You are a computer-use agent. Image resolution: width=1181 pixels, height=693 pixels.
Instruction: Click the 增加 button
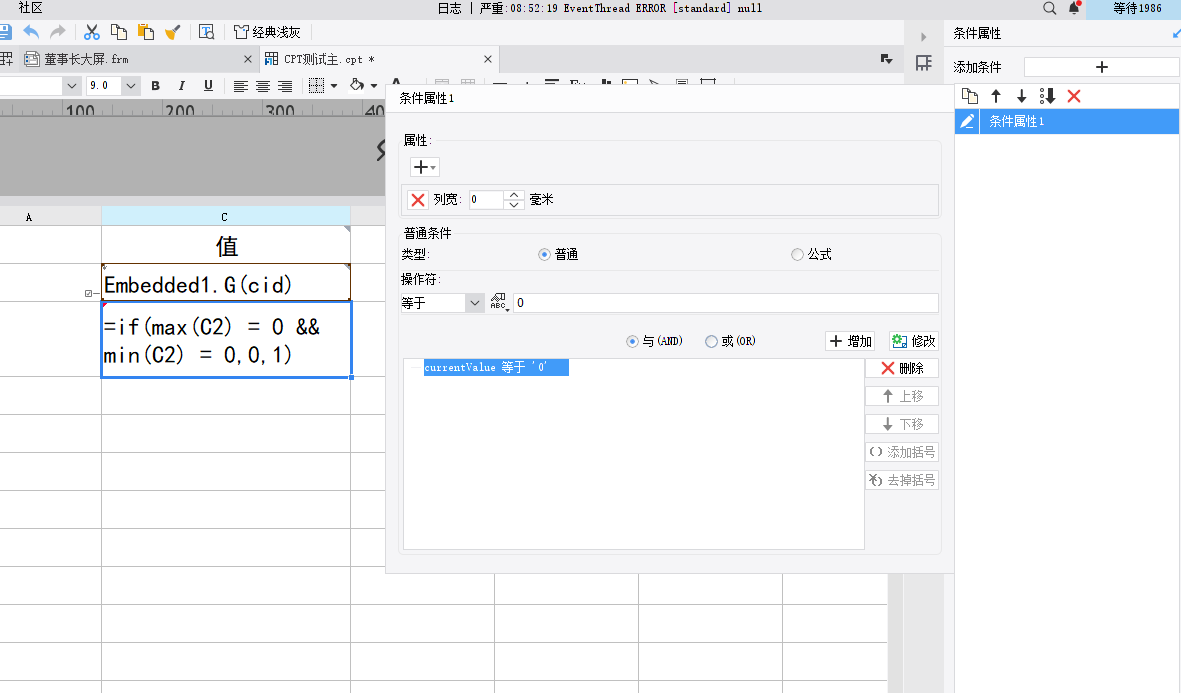[x=849, y=341]
